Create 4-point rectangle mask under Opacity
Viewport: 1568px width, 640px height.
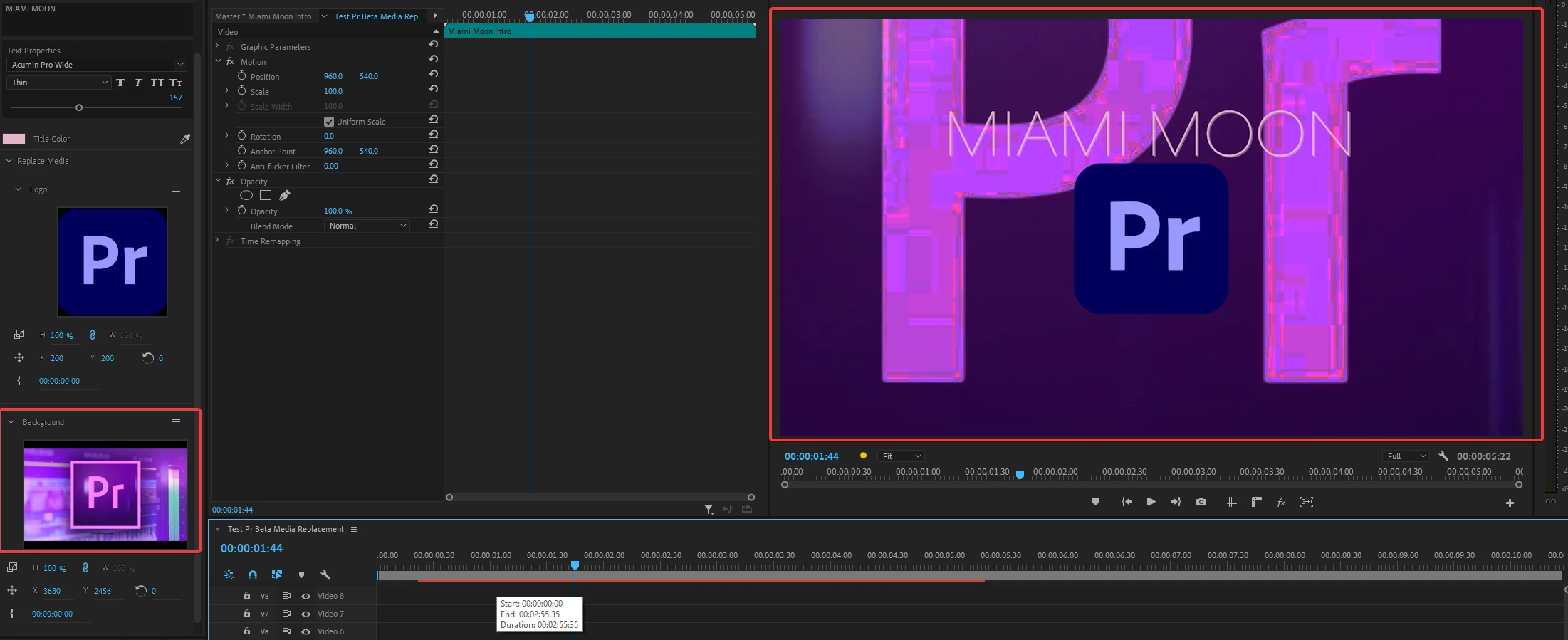(266, 195)
